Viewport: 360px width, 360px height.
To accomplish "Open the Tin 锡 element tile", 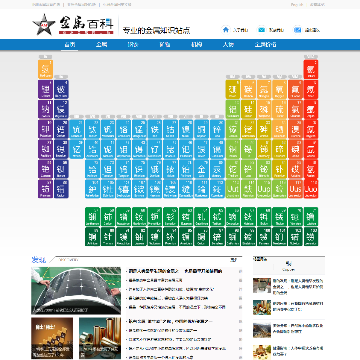I will [248, 149].
